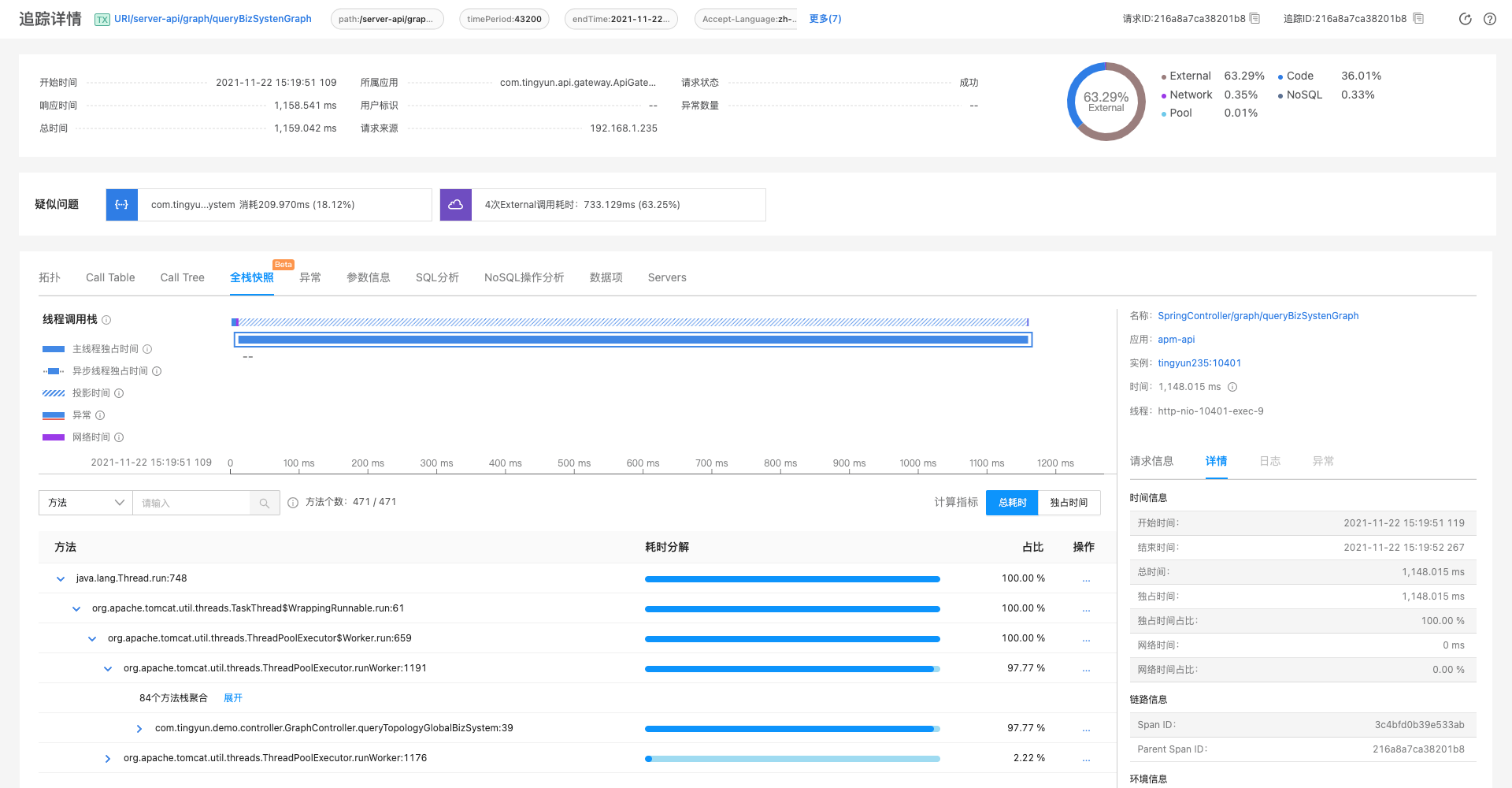1512x788 pixels.
Task: Click the search magnifier icon in method filter
Action: coord(265,503)
